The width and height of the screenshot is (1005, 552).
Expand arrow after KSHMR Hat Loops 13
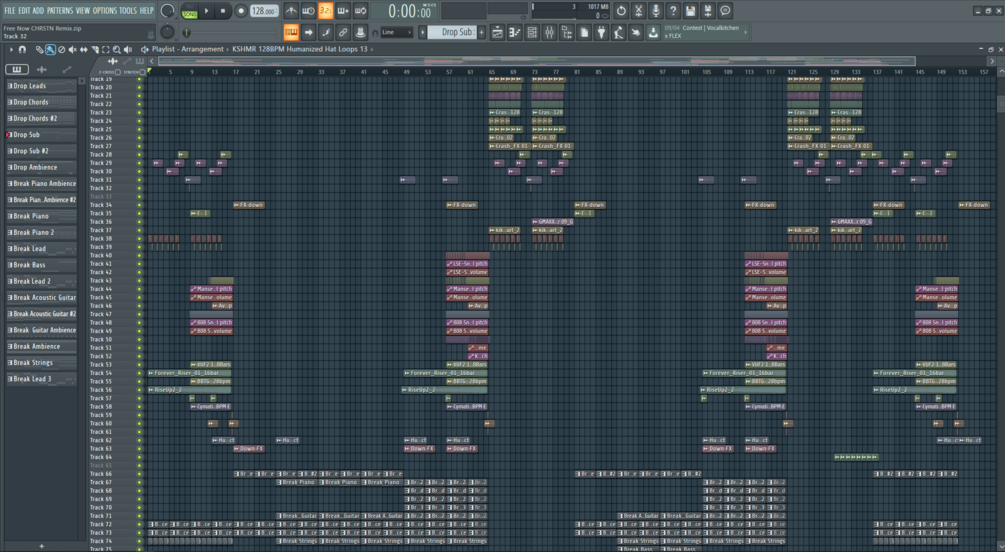pyautogui.click(x=372, y=49)
